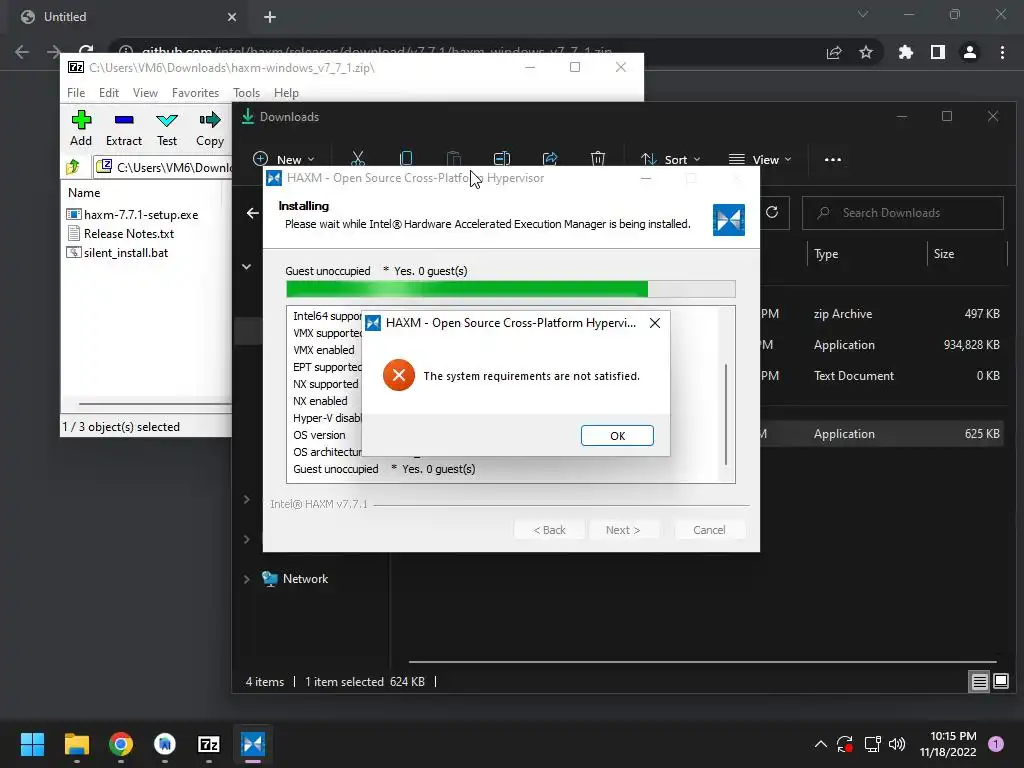Switch to details view icon in status bar
Screen dimensions: 1024x768
(x=979, y=682)
